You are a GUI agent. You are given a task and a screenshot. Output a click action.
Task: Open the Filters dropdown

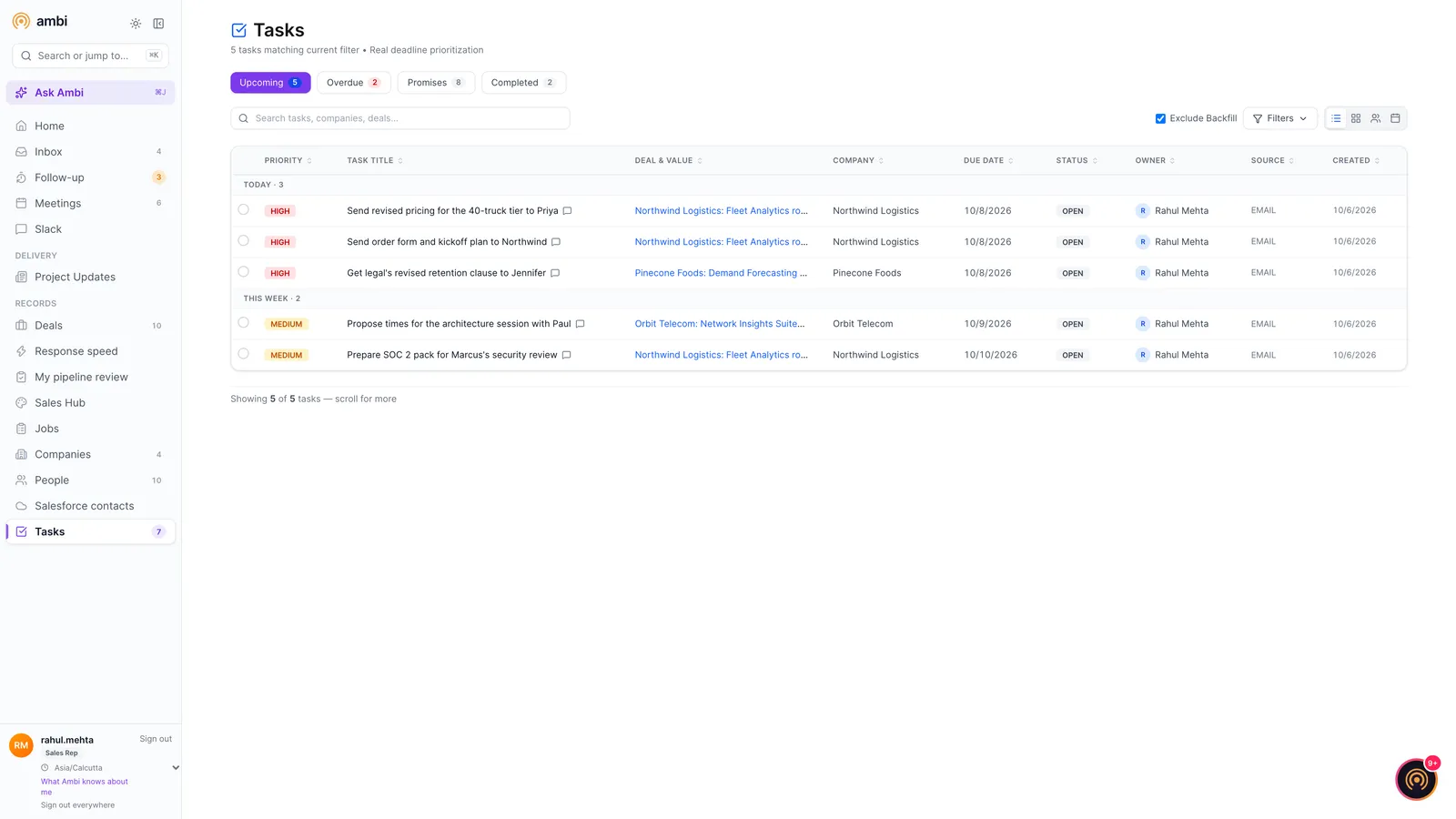click(x=1279, y=118)
